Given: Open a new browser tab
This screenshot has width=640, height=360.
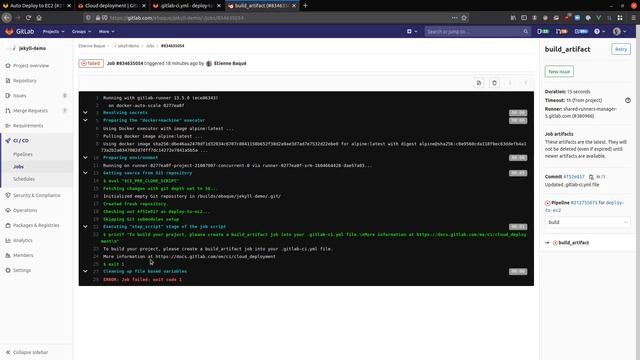Looking at the screenshot, I should [305, 6].
